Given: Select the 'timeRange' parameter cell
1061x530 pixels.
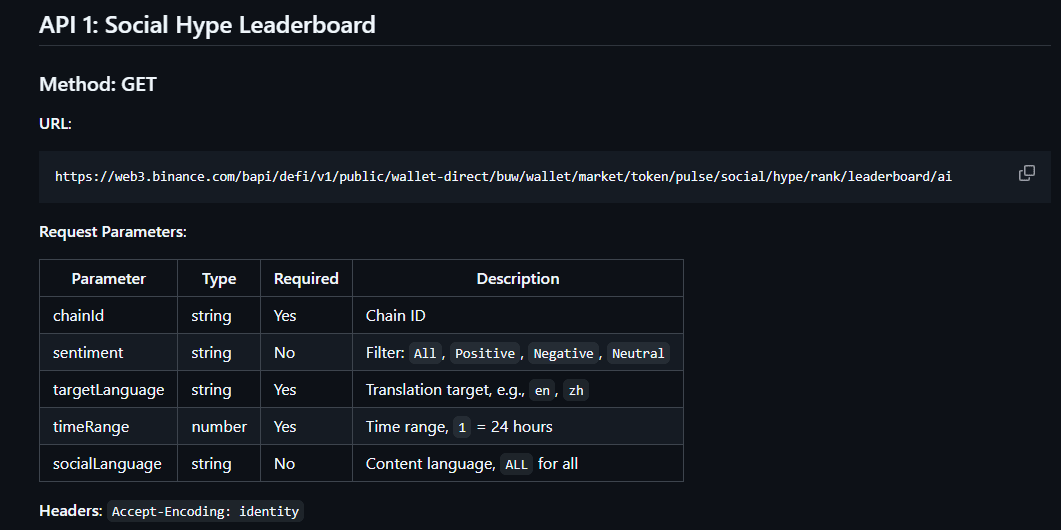Looking at the screenshot, I should coord(91,427).
